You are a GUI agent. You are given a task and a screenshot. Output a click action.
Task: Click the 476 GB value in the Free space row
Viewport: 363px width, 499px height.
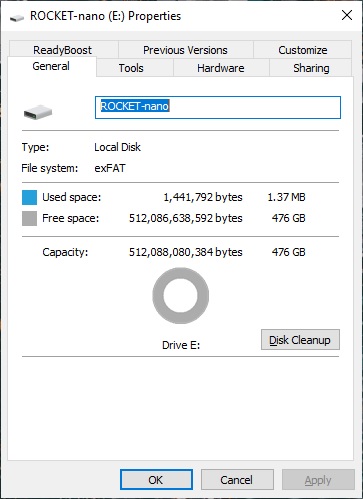pyautogui.click(x=289, y=218)
